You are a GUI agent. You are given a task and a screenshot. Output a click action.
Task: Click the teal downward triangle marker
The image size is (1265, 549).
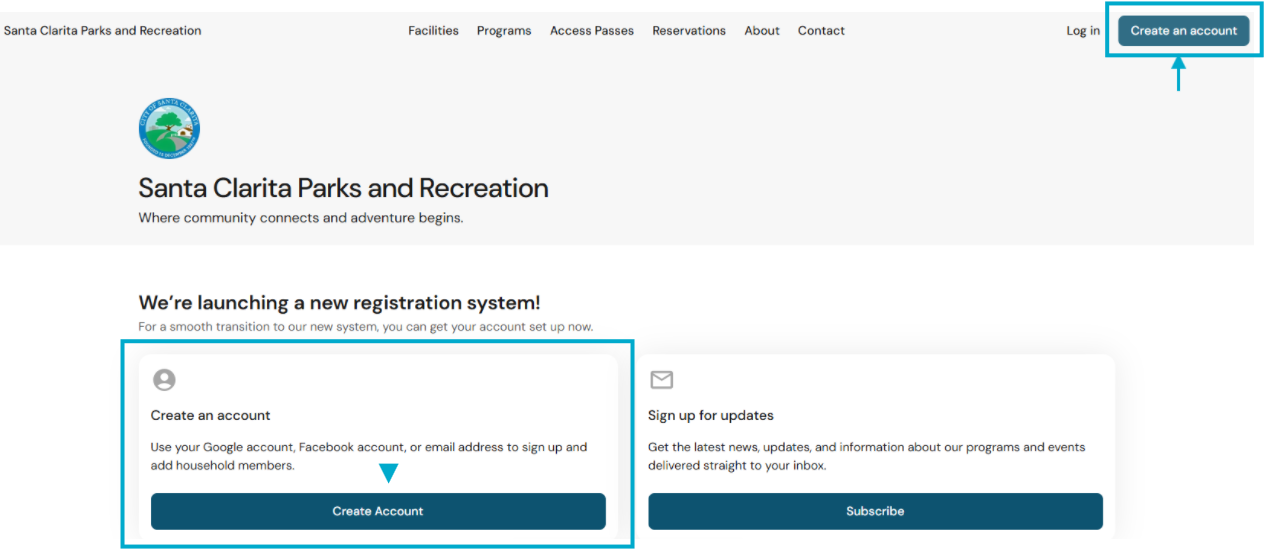coord(388,473)
